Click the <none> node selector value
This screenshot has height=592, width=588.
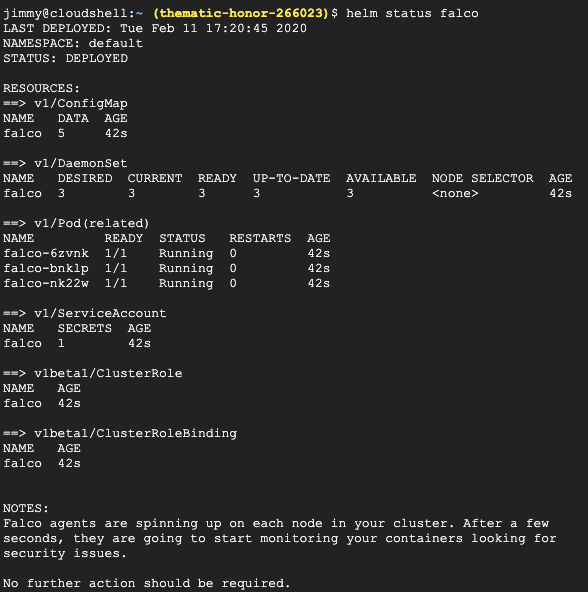pos(455,193)
